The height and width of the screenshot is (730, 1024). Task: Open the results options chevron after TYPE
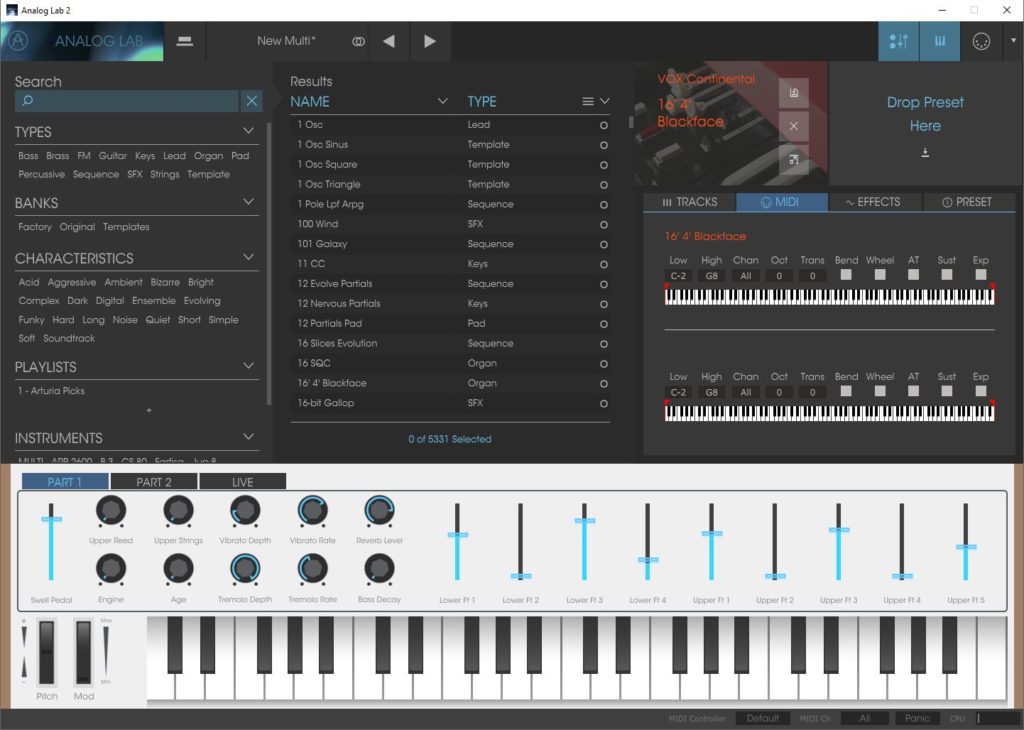[x=605, y=101]
